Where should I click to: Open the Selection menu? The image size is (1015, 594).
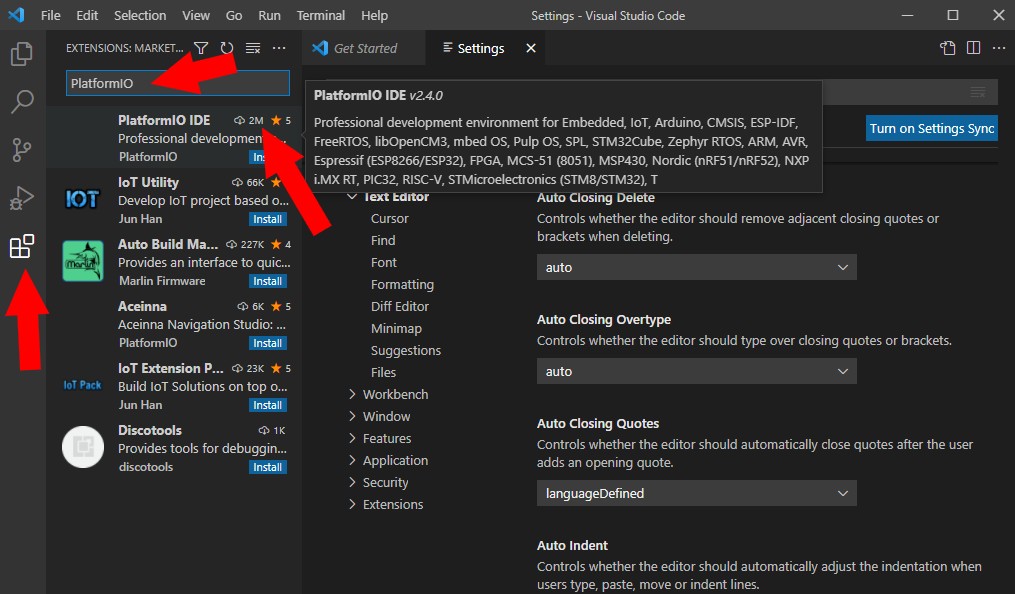pos(140,15)
